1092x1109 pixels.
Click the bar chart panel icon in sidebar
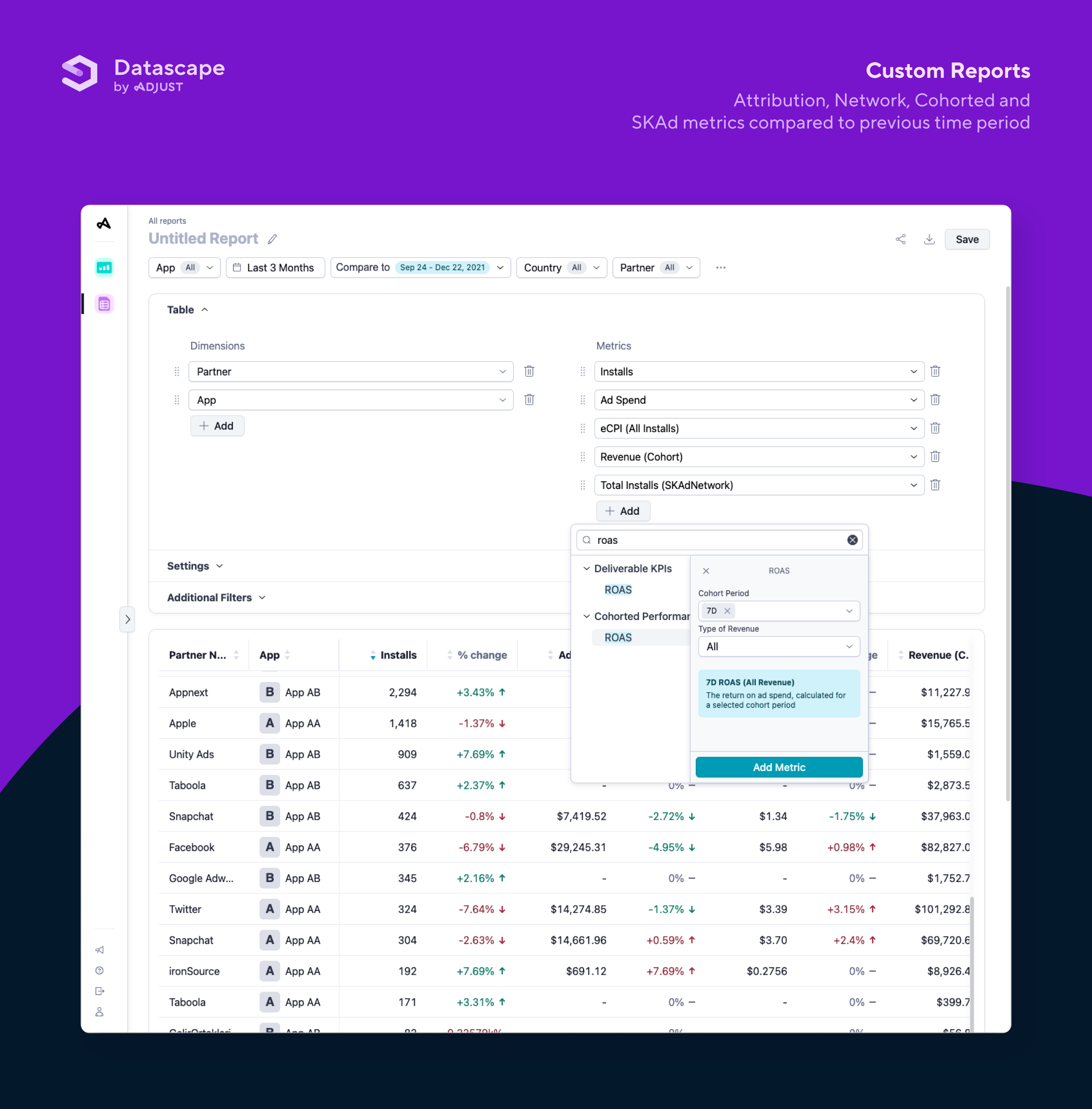click(104, 268)
